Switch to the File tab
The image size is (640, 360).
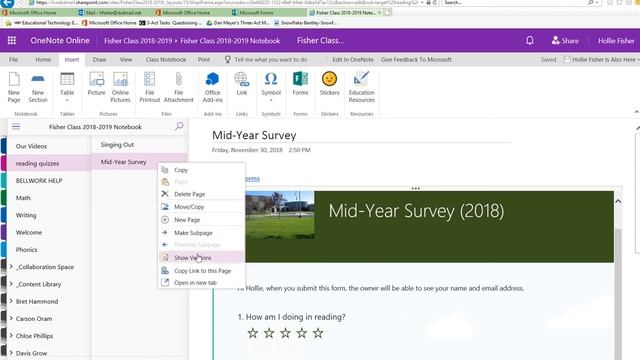click(x=13, y=60)
